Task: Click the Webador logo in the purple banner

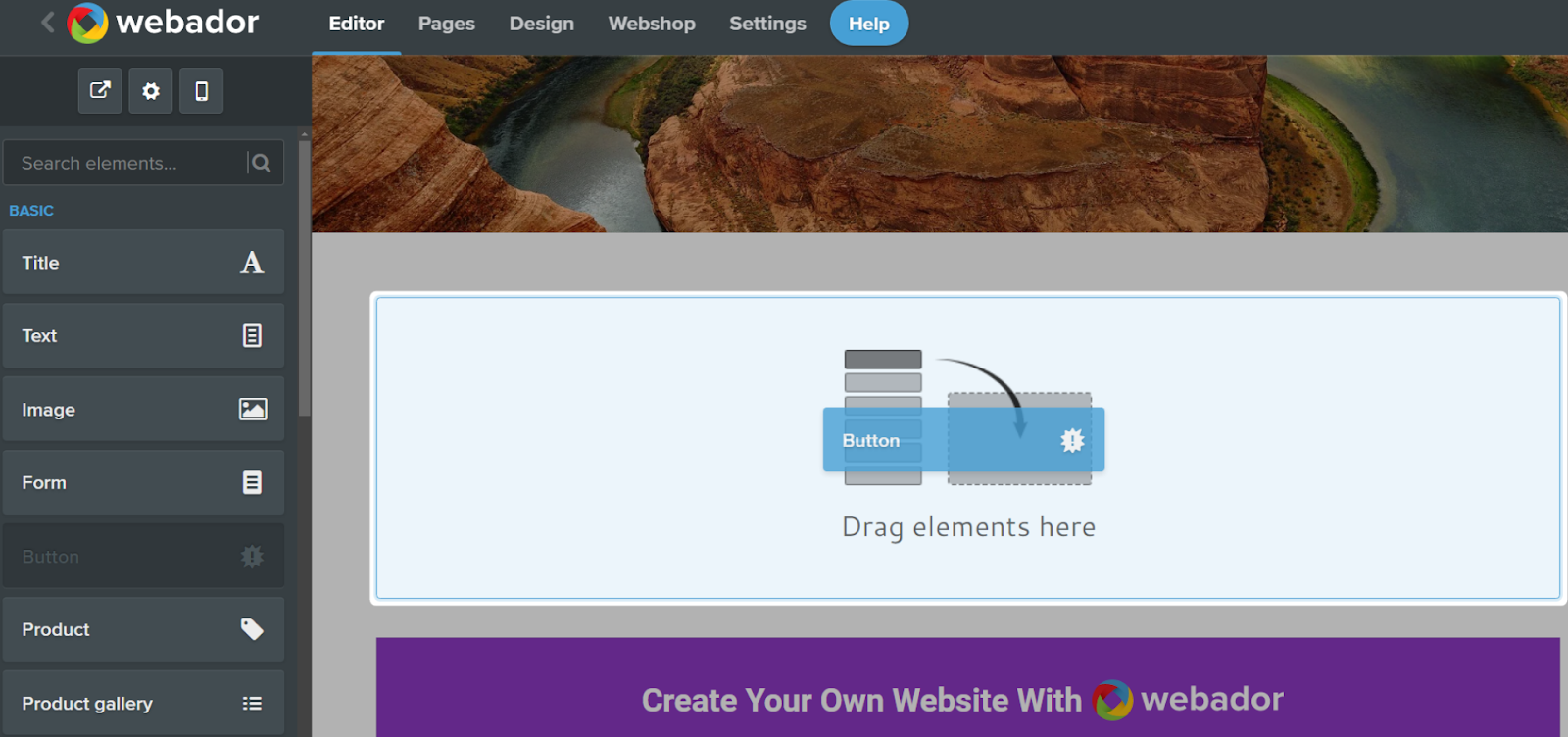Action: pyautogui.click(x=1188, y=700)
